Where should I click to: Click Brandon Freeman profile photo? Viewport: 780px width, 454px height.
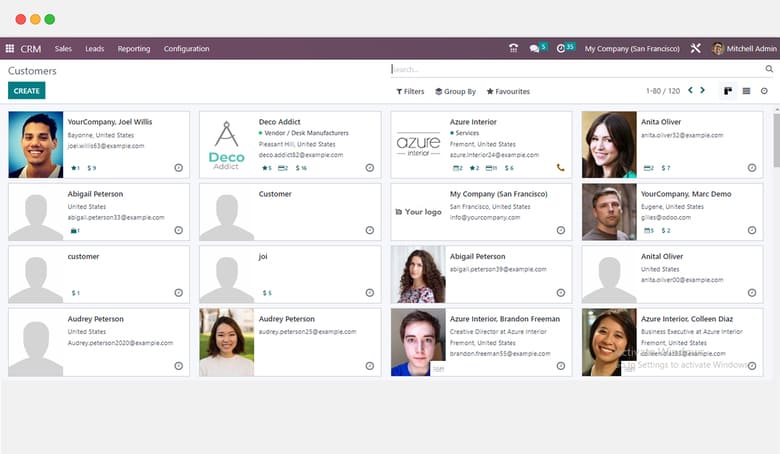pos(418,342)
